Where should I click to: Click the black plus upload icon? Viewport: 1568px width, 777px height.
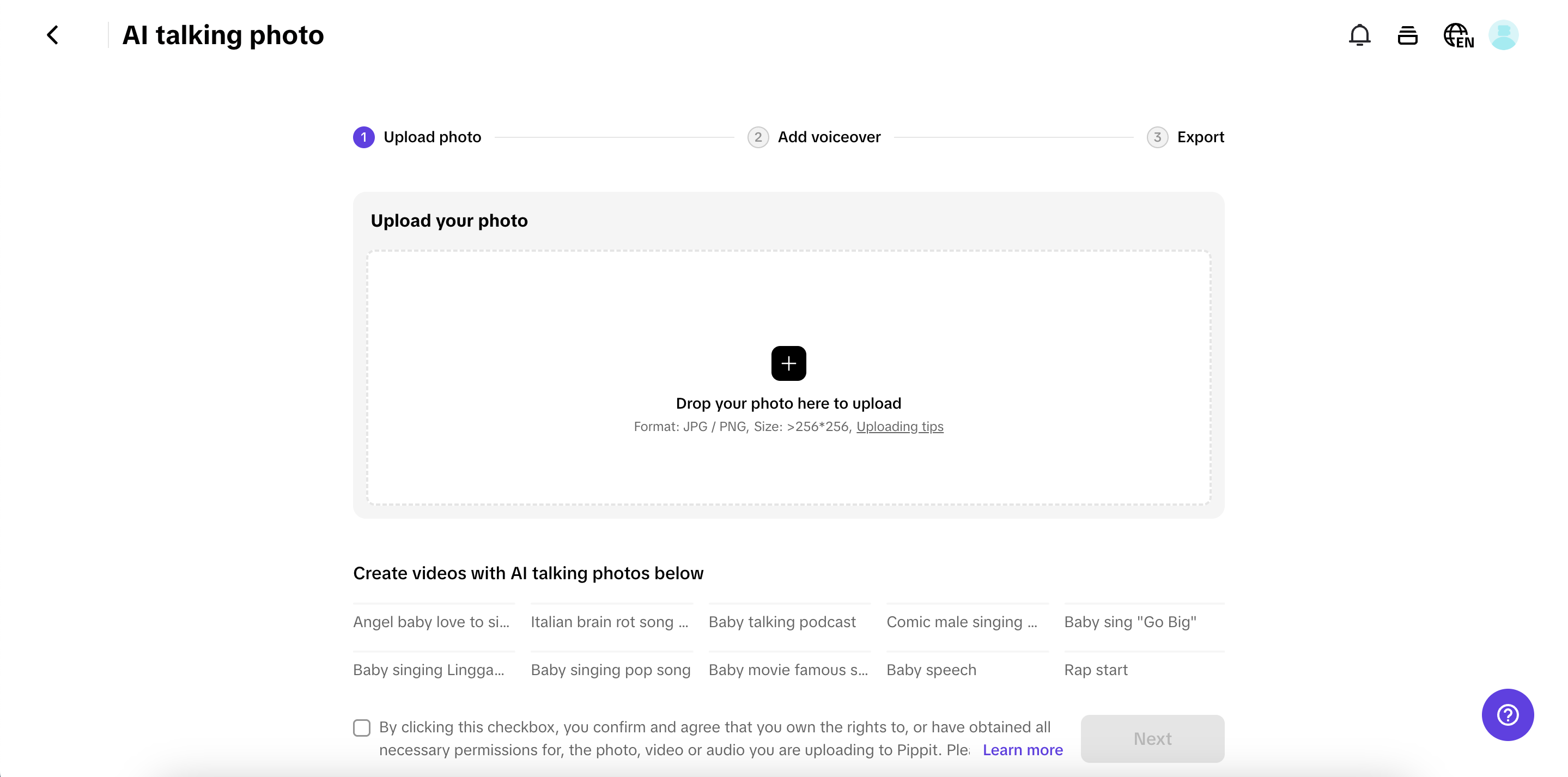tap(788, 363)
